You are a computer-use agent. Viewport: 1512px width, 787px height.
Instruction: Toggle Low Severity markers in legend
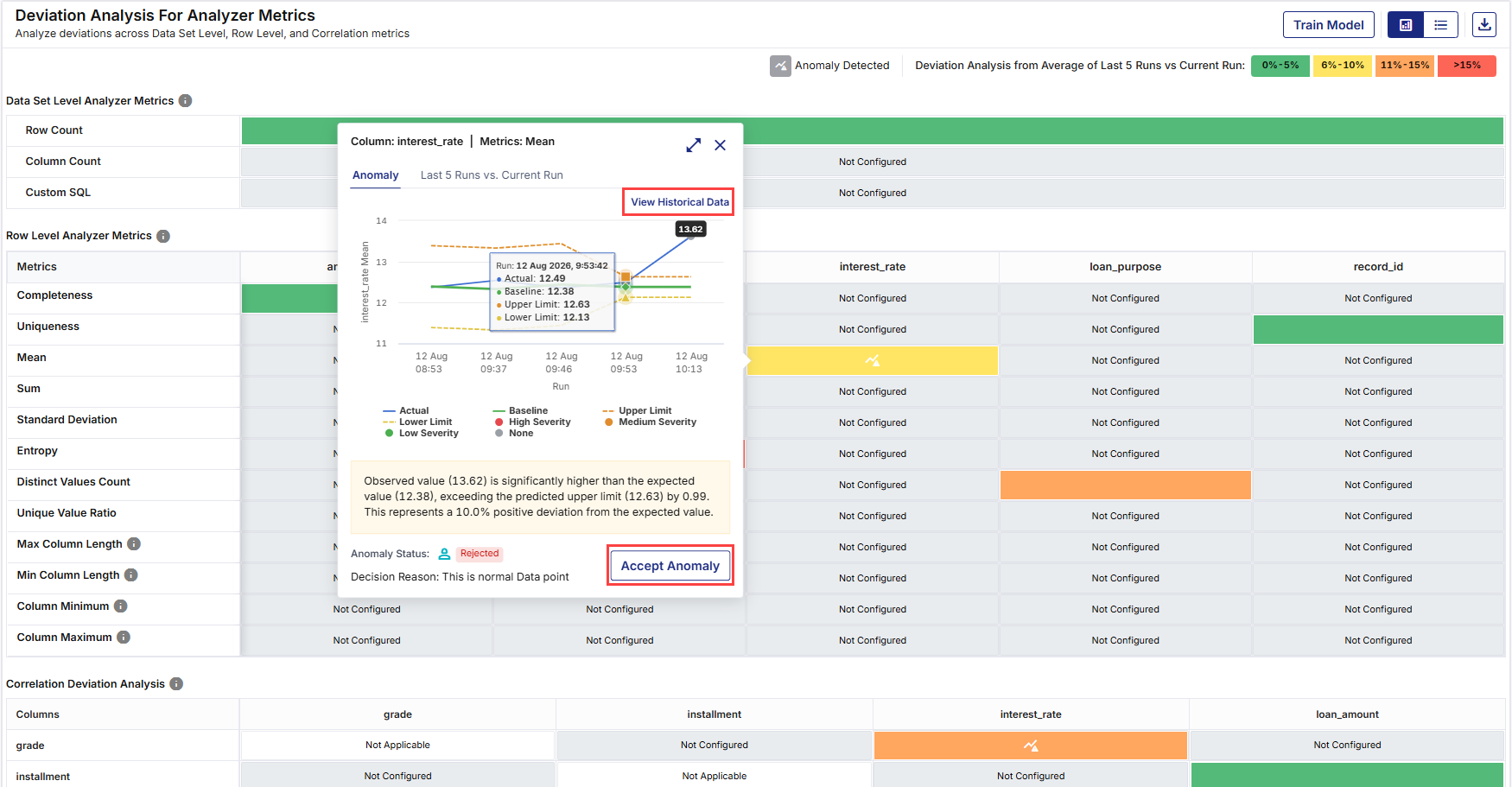click(422, 434)
